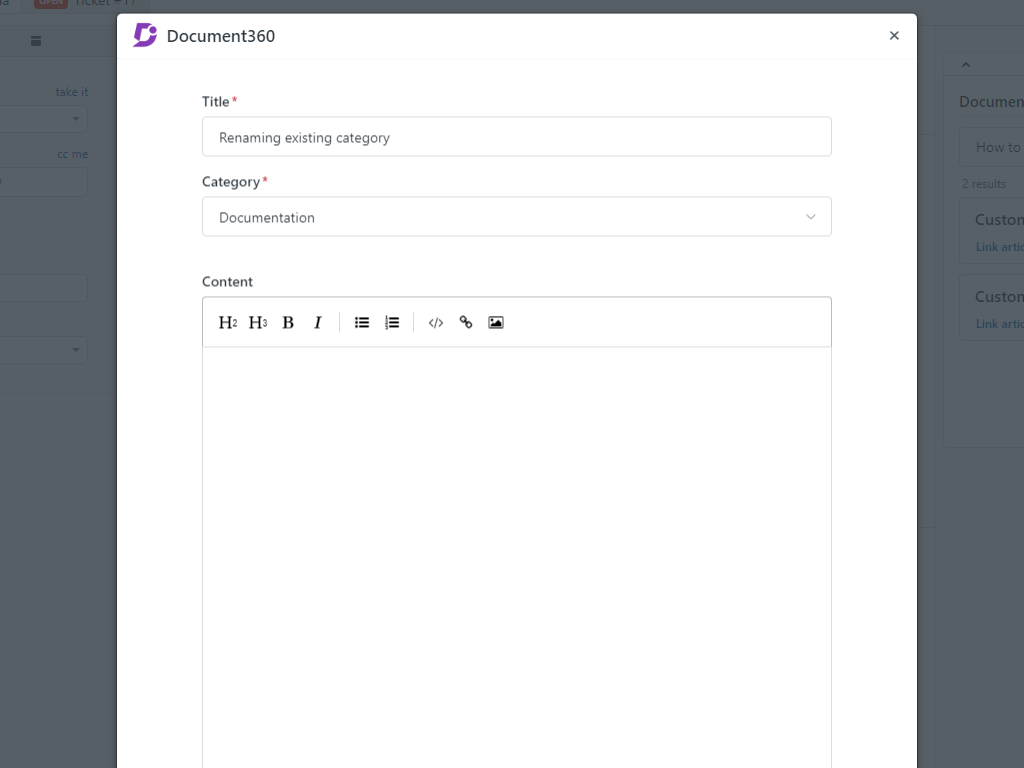Image resolution: width=1024 pixels, height=768 pixels.
Task: Click the Title field with 'Renaming existing category'
Action: (x=516, y=137)
